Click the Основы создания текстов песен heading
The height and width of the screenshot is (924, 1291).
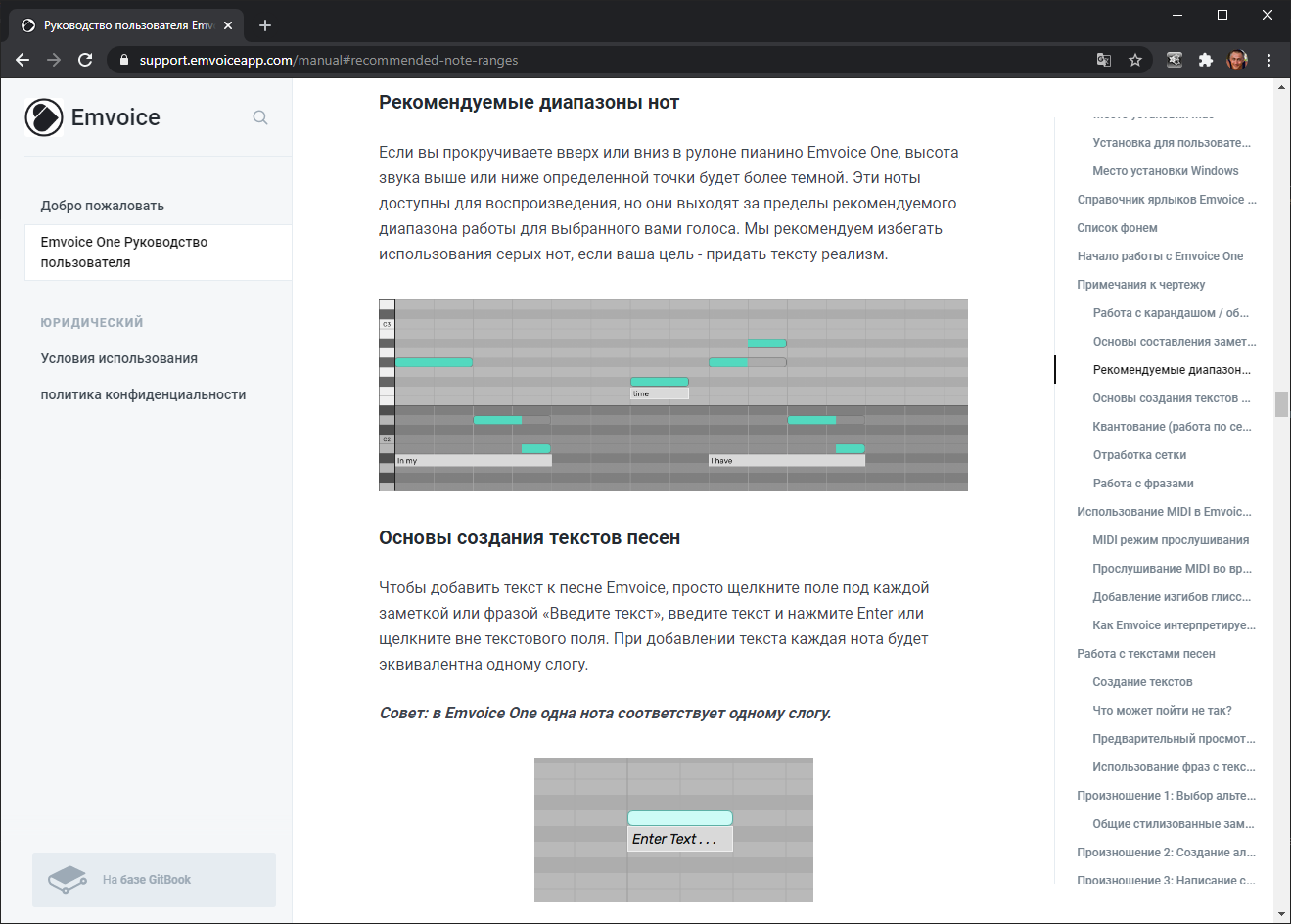coord(530,538)
